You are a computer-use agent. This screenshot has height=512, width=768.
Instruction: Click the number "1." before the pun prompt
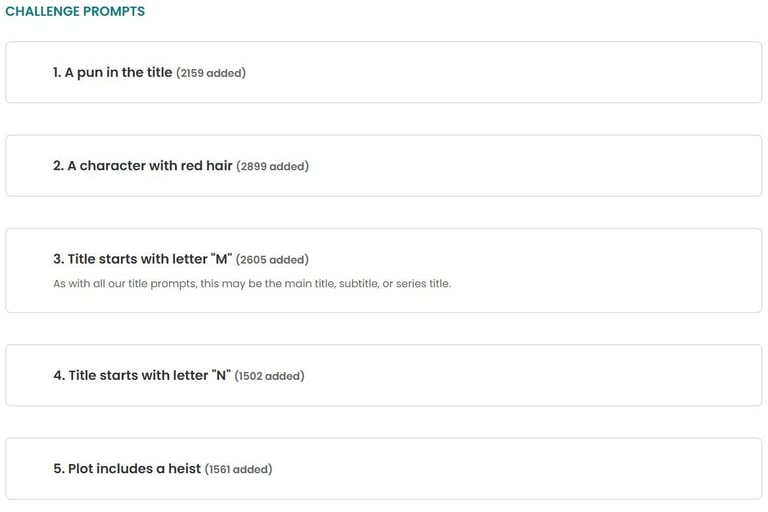[x=57, y=73]
